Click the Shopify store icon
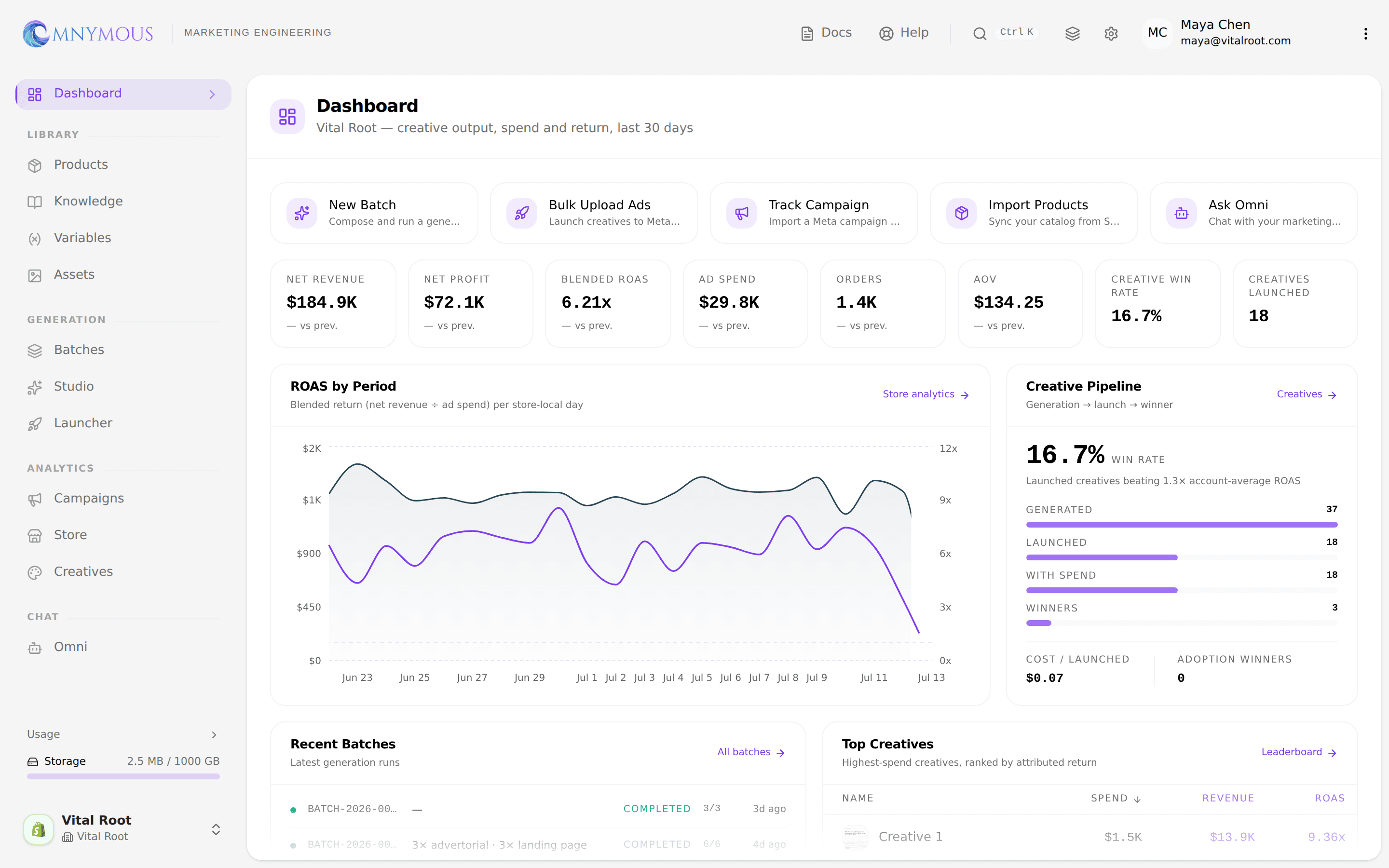 point(39,829)
